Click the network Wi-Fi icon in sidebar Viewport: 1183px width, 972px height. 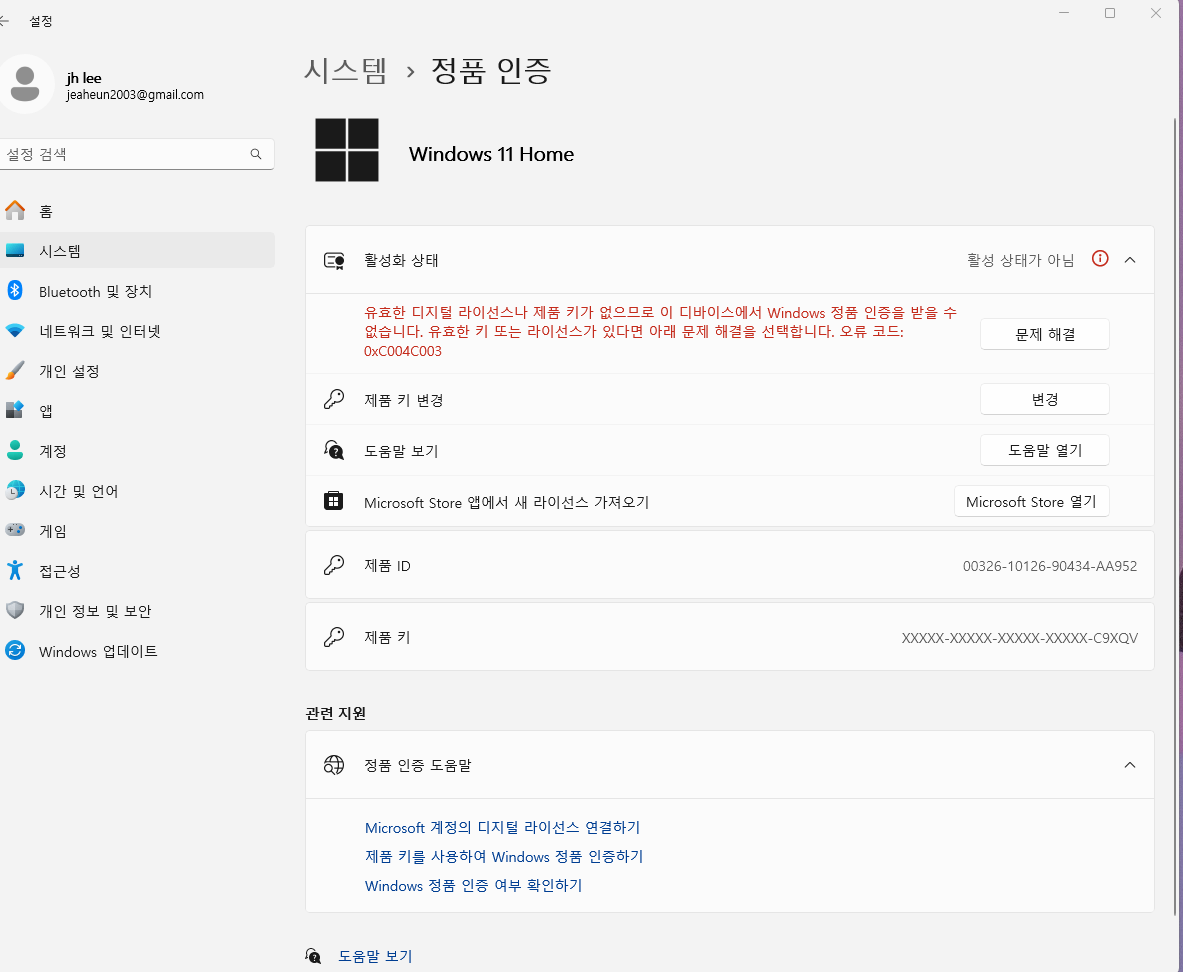(x=15, y=331)
